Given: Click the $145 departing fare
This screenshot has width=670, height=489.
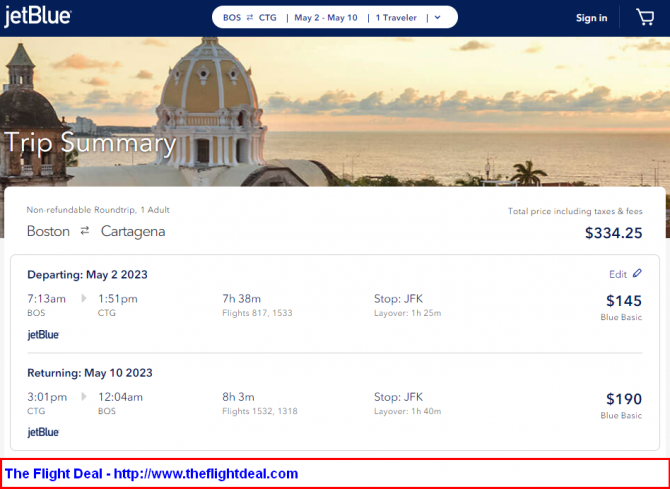Looking at the screenshot, I should point(624,301).
